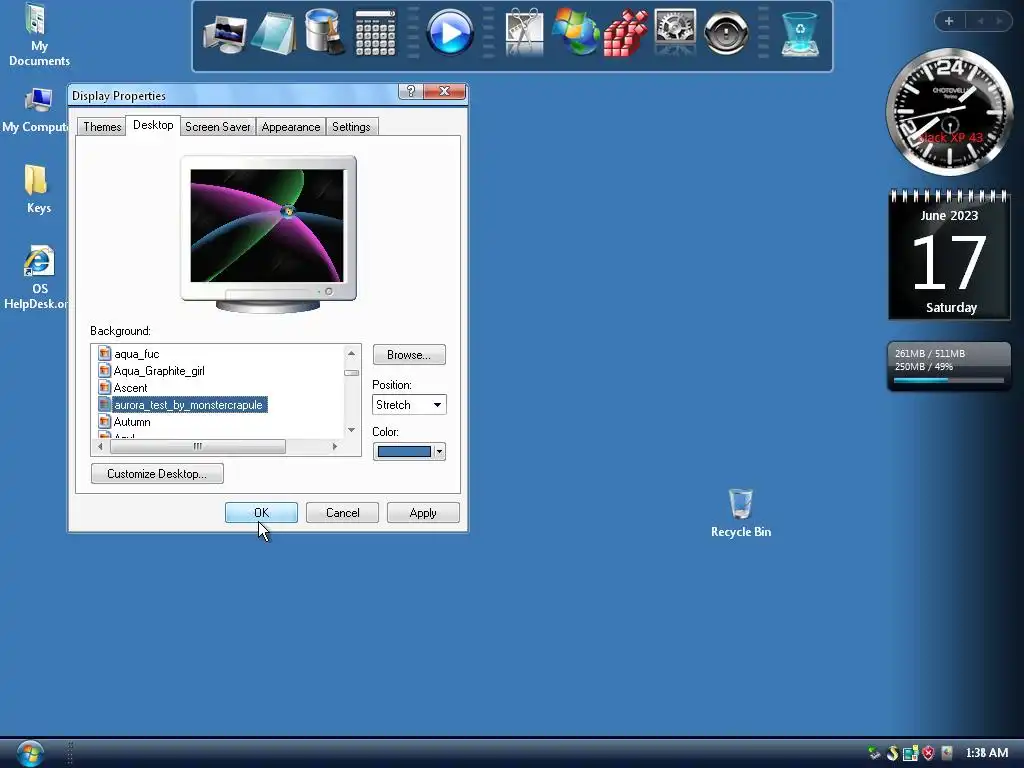Click the monitor wallpaper preview
The width and height of the screenshot is (1024, 768).
[x=267, y=226]
